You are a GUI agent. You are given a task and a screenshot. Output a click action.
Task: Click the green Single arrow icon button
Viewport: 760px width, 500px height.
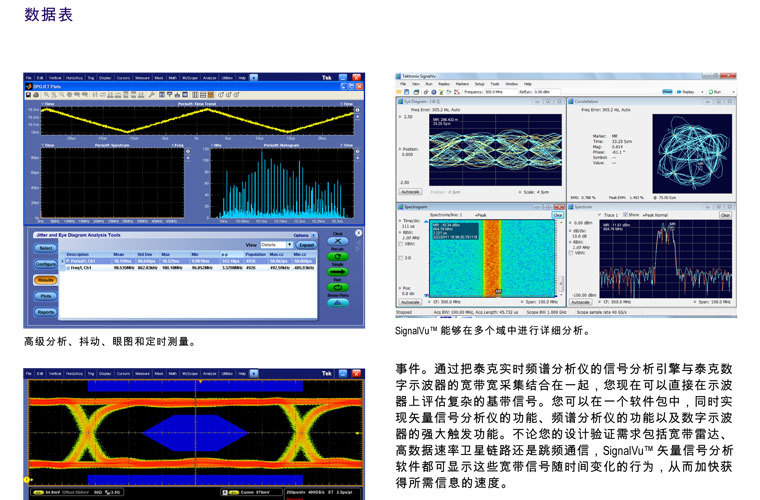338,272
